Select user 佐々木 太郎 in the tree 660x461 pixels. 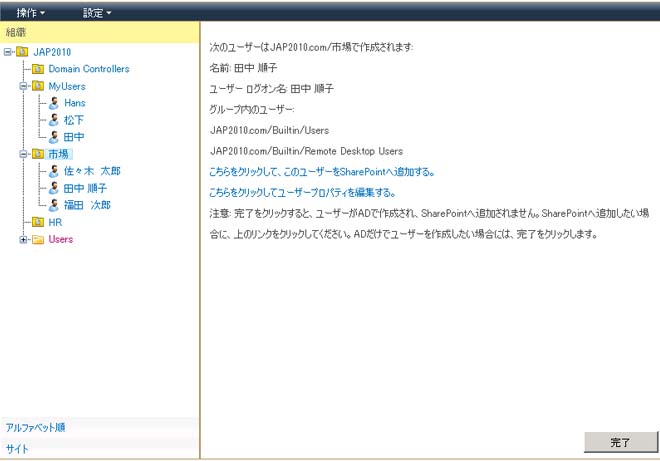tap(92, 171)
